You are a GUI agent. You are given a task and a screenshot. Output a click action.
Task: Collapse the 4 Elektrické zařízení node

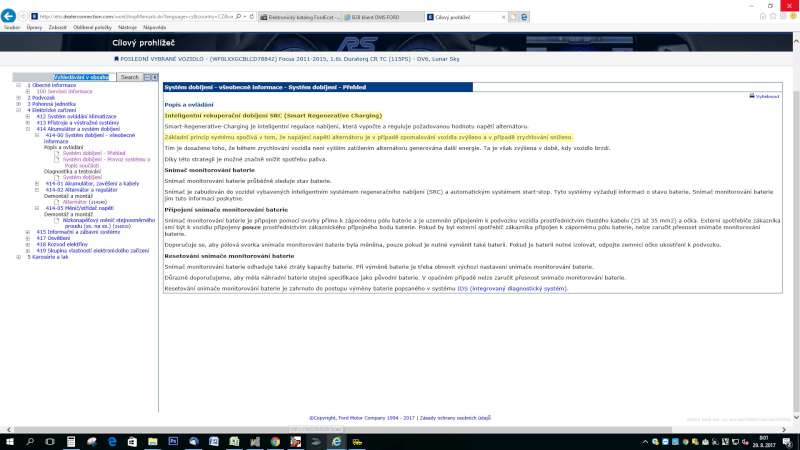click(x=17, y=110)
